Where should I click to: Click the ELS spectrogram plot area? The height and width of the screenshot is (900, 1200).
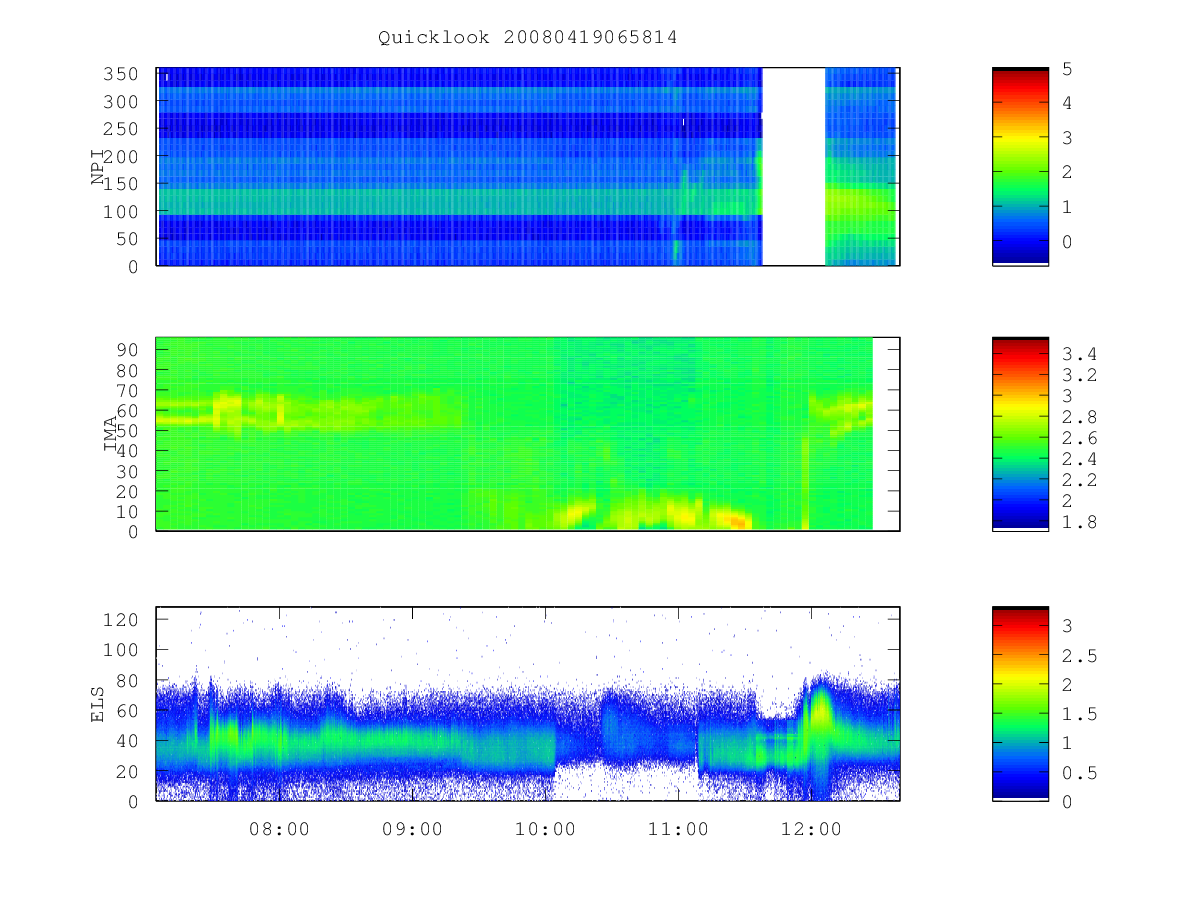[x=528, y=704]
